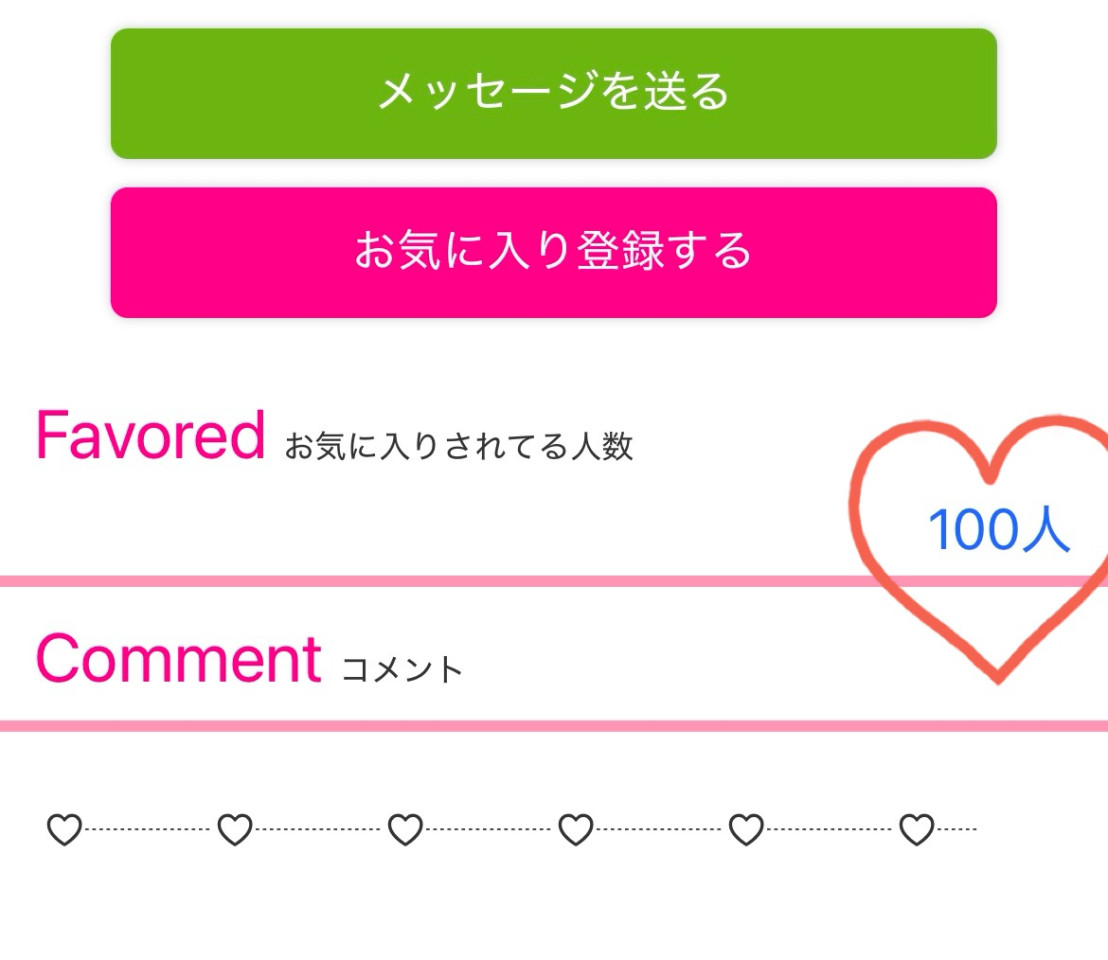The width and height of the screenshot is (1108, 960).
Task: Tap the green メッセージを送る button
Action: point(553,93)
